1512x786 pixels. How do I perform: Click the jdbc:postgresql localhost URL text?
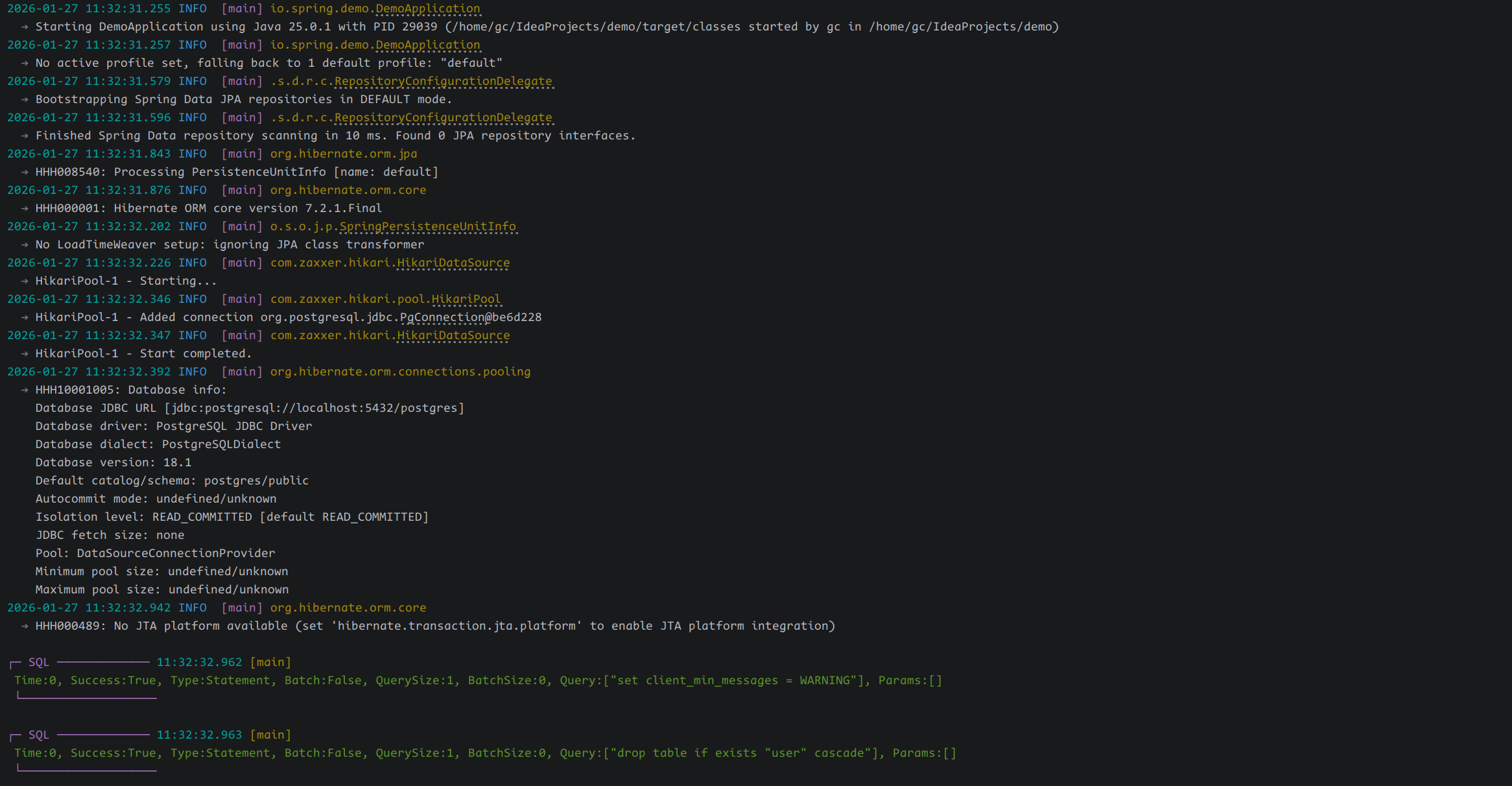point(314,409)
